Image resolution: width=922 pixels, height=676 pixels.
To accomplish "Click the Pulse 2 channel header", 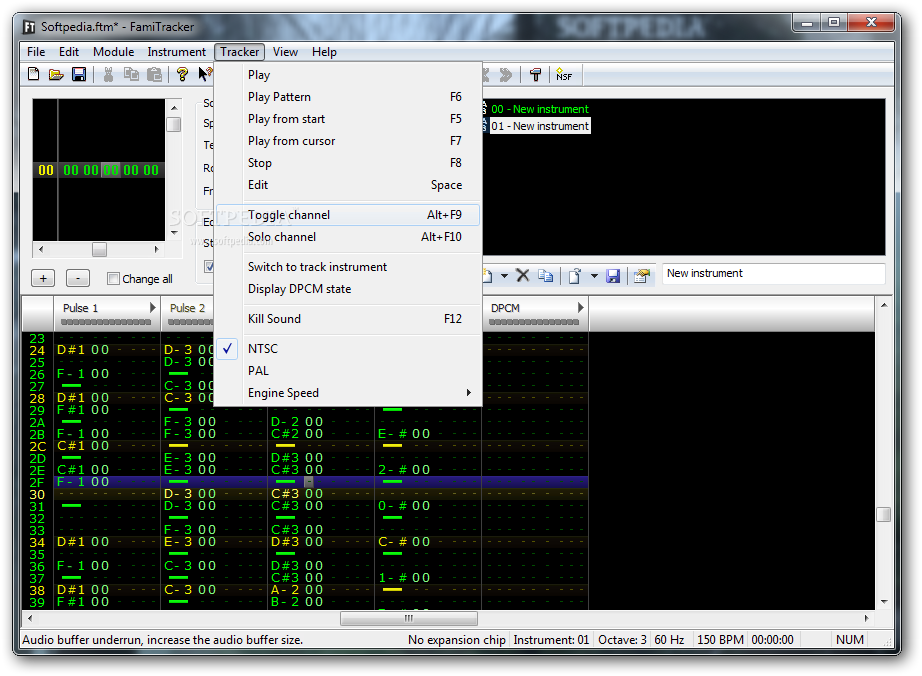I will pos(188,313).
